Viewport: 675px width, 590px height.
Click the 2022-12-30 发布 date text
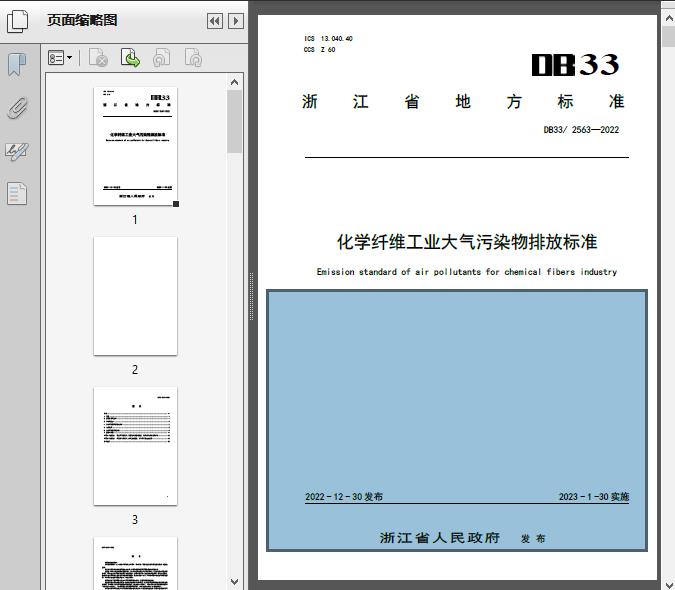tap(344, 497)
